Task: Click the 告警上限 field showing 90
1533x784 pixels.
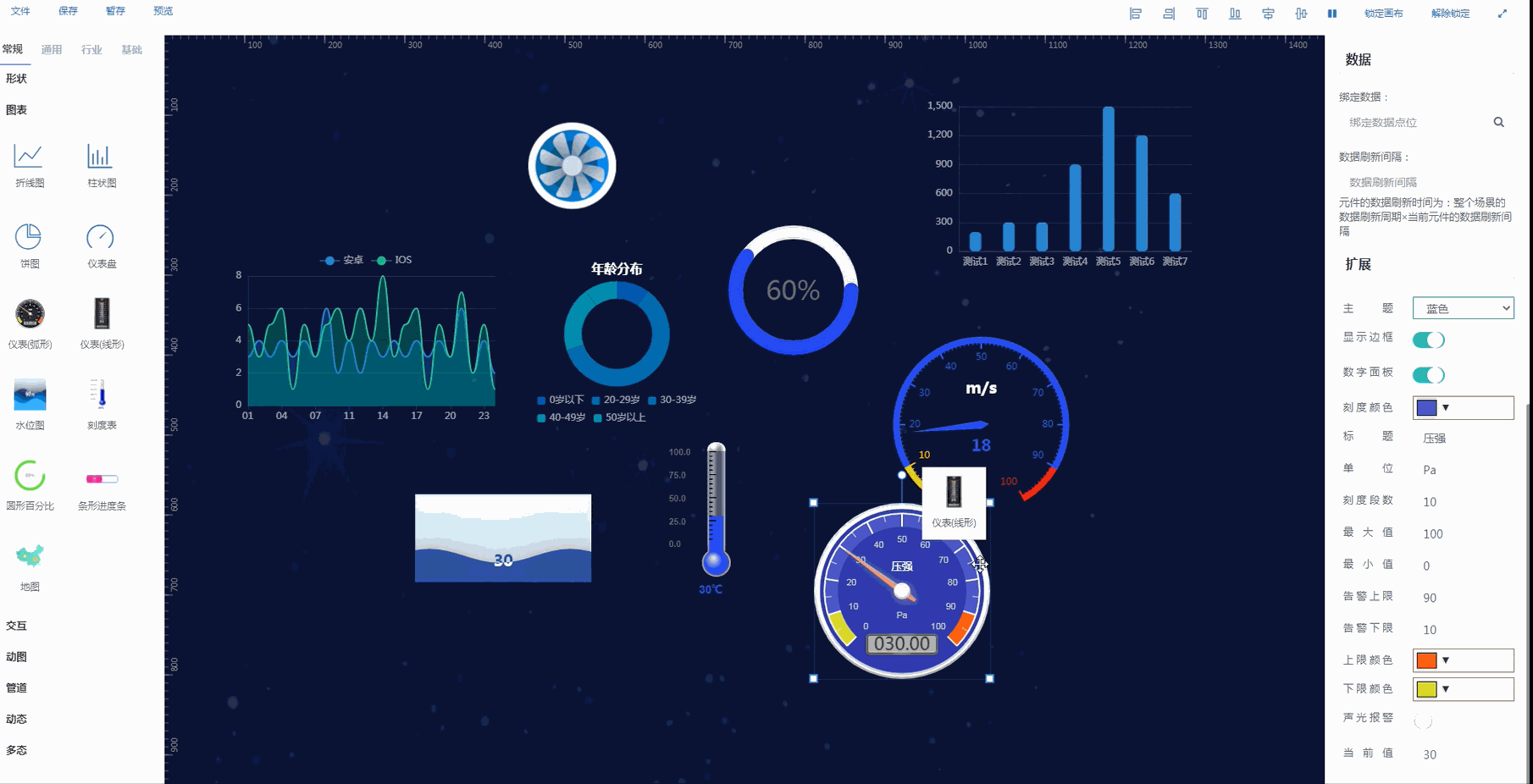Action: pos(1464,598)
